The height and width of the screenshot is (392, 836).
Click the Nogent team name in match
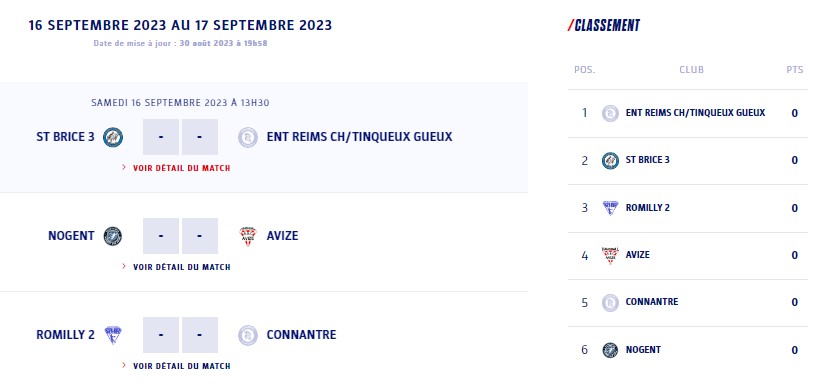[71, 236]
